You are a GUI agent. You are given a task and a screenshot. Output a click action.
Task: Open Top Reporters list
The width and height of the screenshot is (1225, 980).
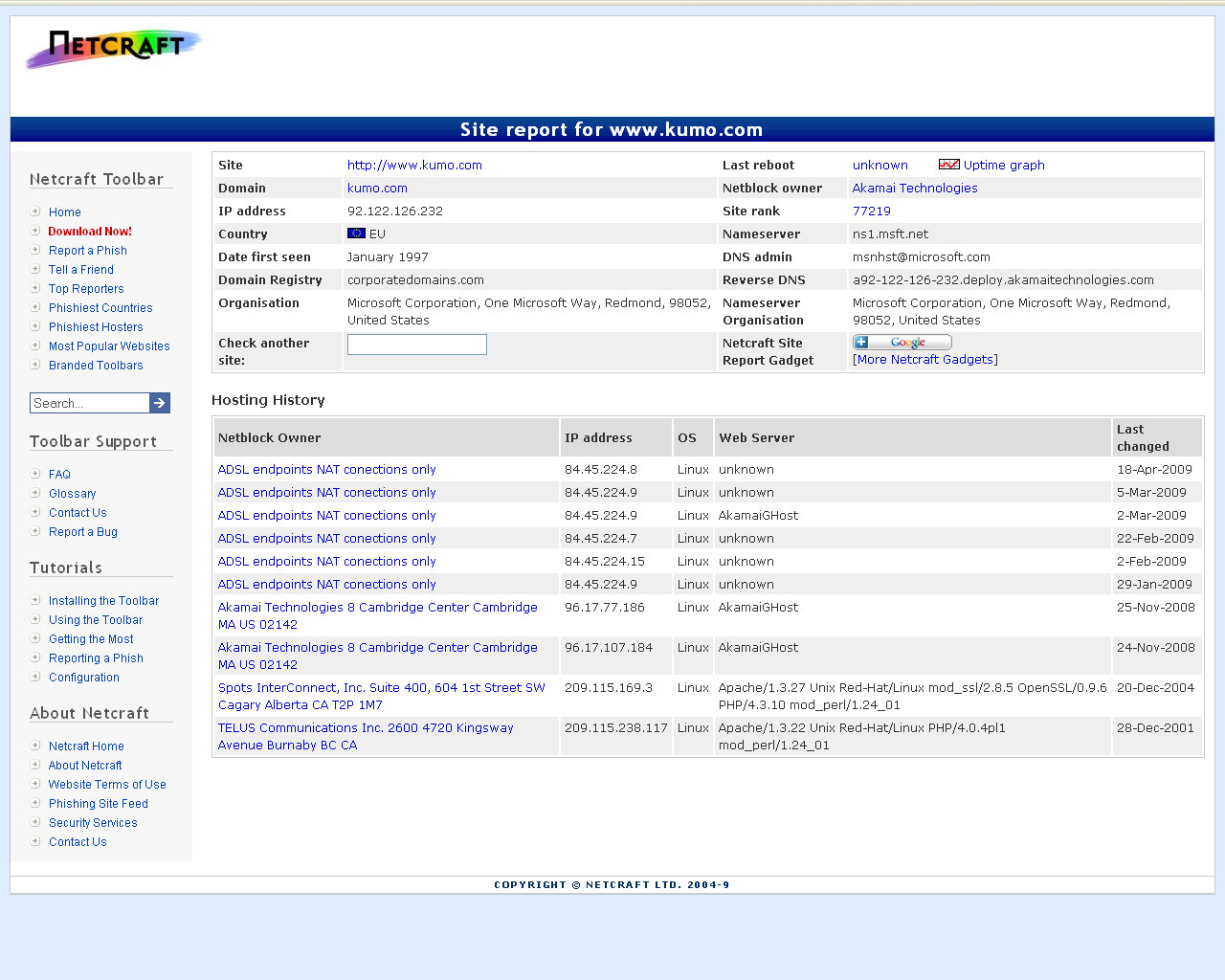tap(86, 289)
